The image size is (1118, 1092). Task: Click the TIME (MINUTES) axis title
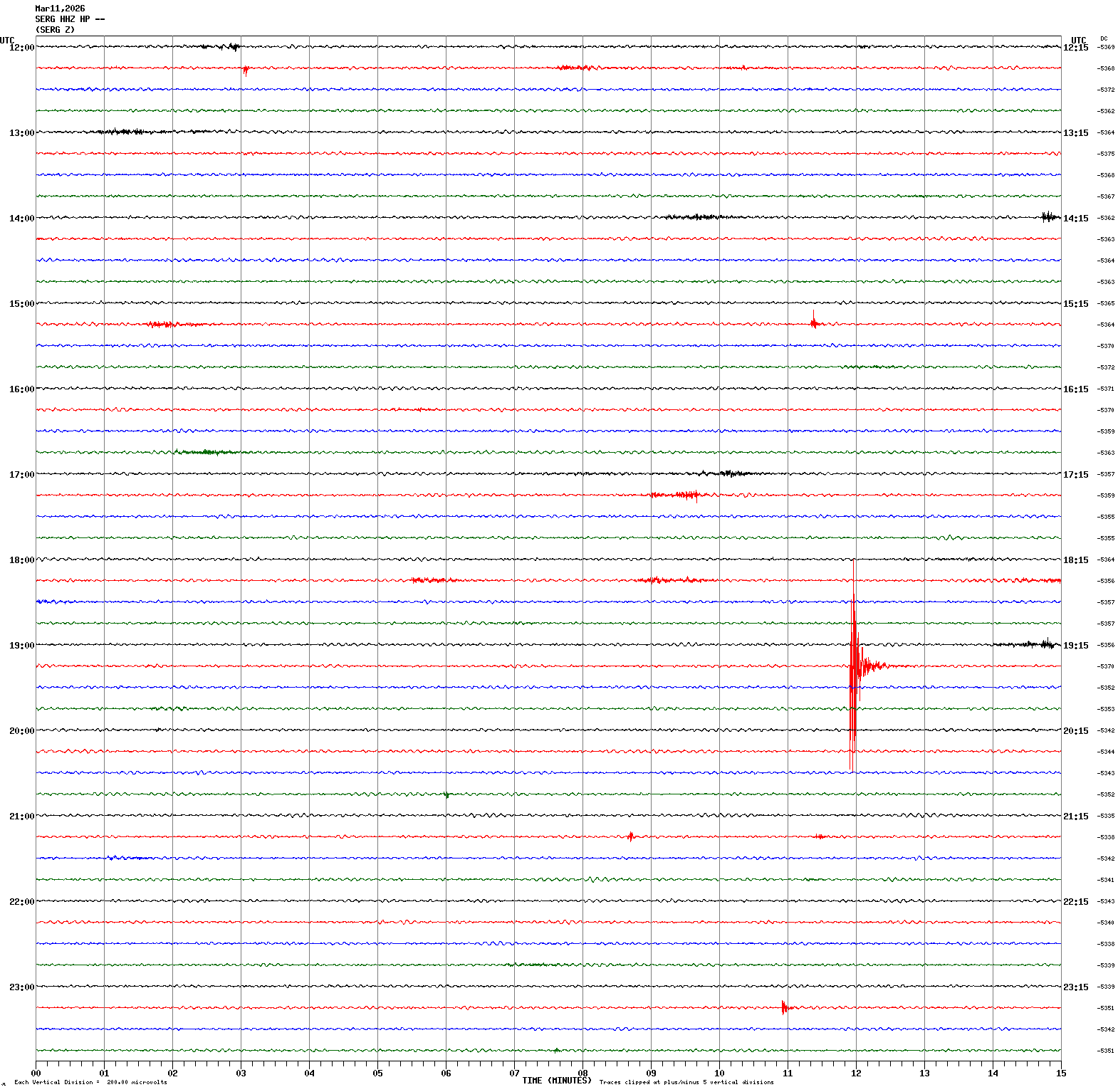(x=556, y=1081)
